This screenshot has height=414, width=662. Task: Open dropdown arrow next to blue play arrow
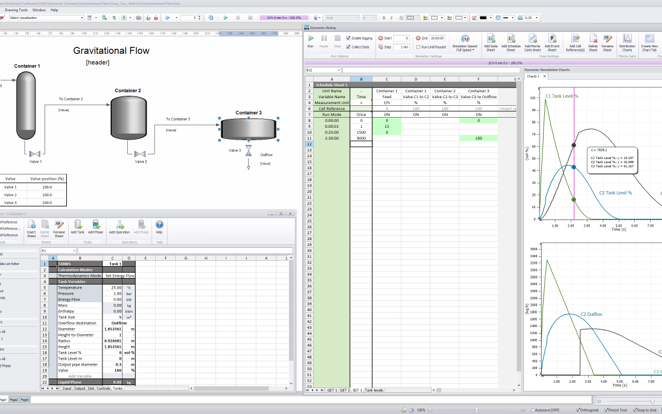(175, 18)
